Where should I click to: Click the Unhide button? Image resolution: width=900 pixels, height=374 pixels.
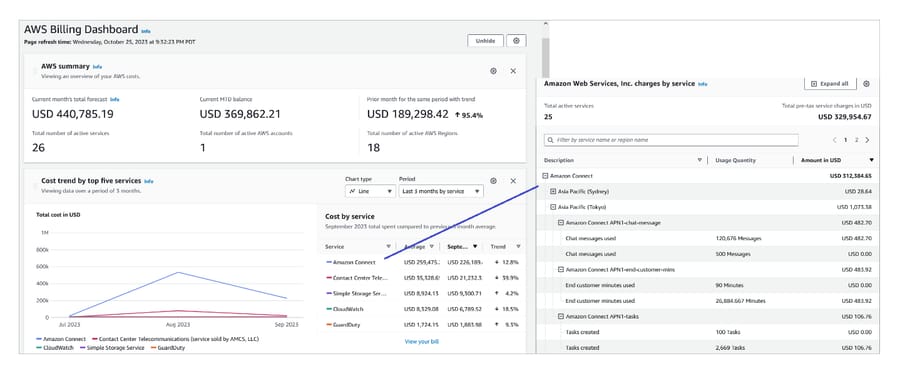tap(486, 41)
